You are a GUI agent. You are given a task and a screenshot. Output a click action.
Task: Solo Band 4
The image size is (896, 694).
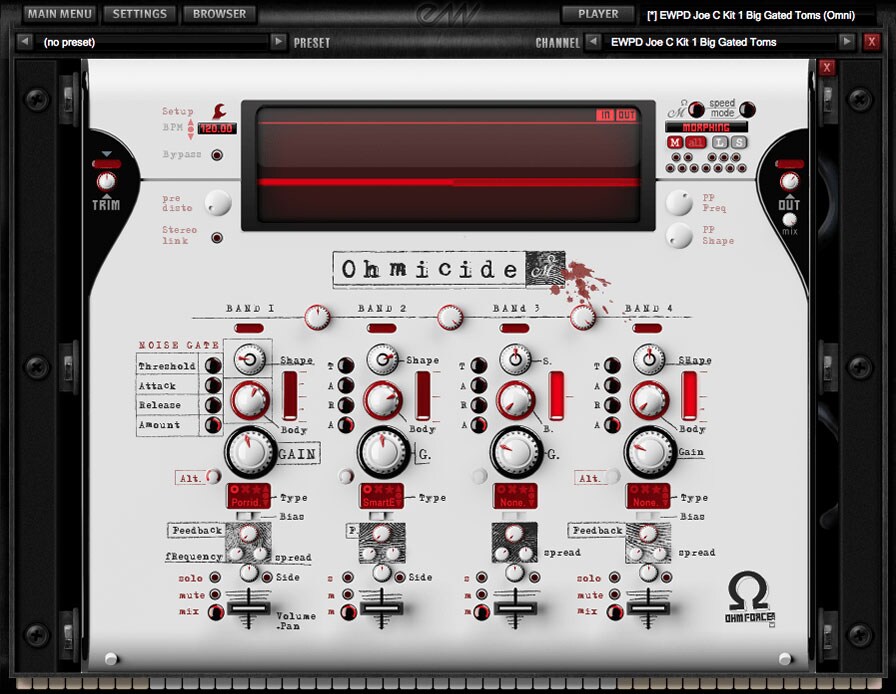614,577
